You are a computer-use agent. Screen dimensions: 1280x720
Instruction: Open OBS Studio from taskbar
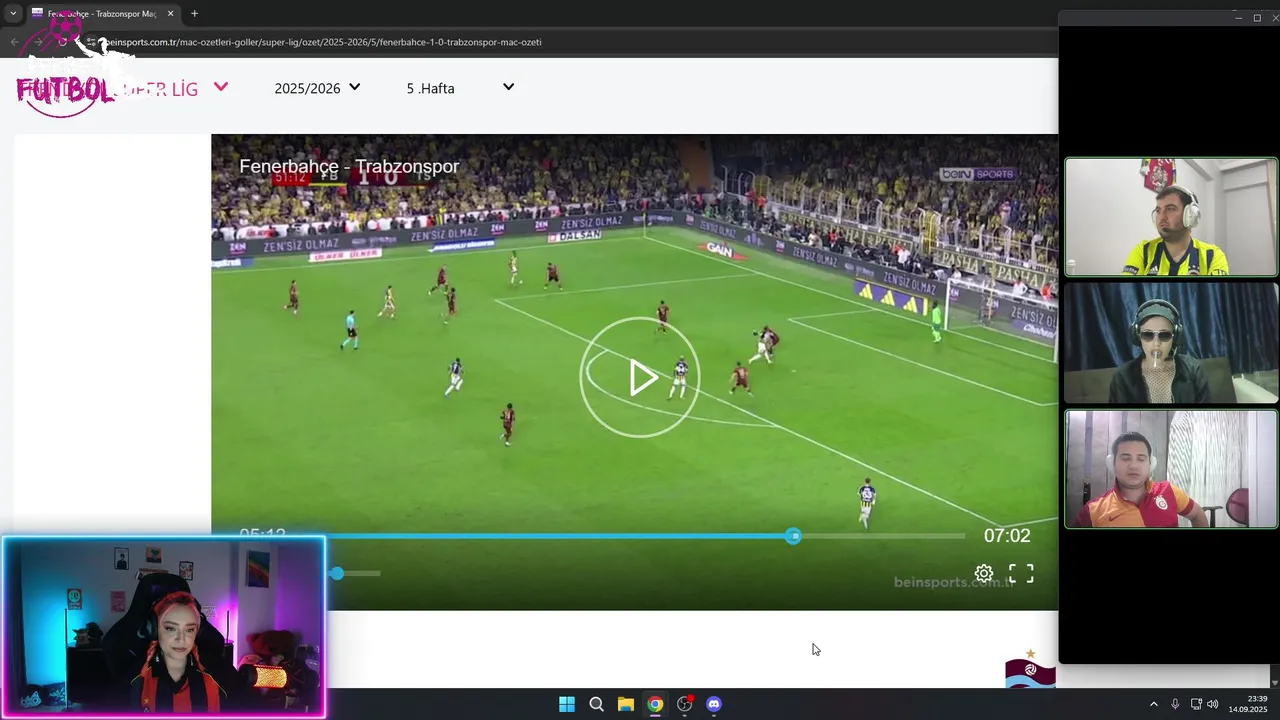tap(684, 704)
